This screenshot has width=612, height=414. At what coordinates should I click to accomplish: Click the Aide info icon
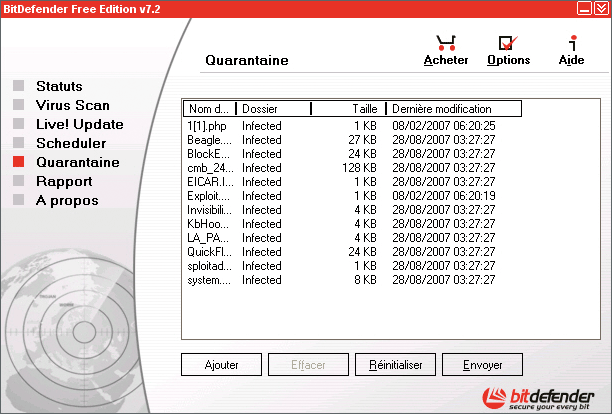coord(573,43)
